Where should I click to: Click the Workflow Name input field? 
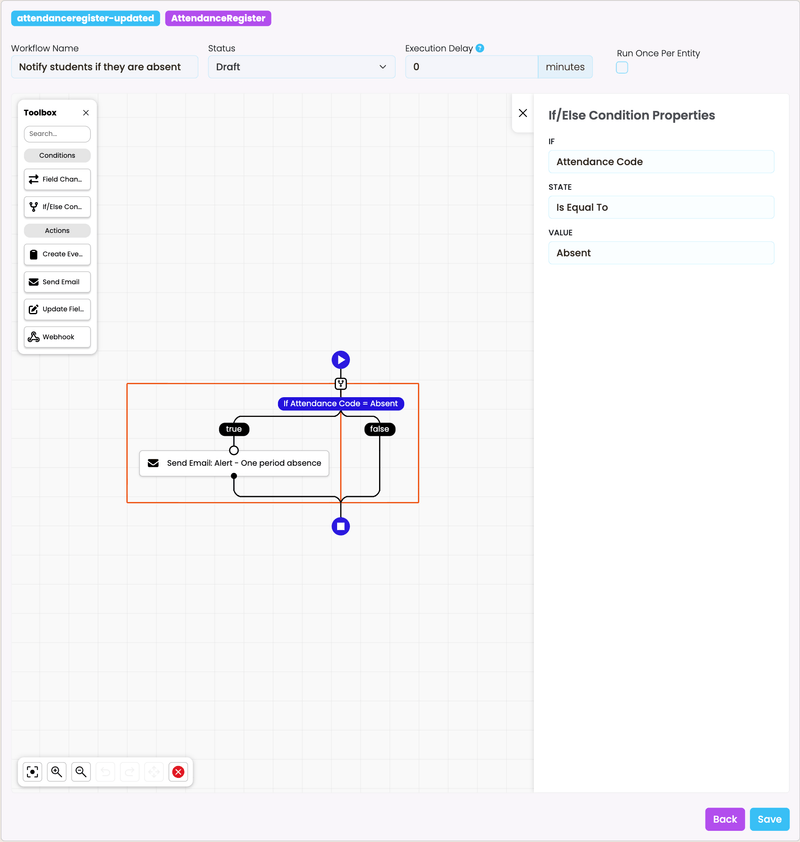pyautogui.click(x=105, y=67)
